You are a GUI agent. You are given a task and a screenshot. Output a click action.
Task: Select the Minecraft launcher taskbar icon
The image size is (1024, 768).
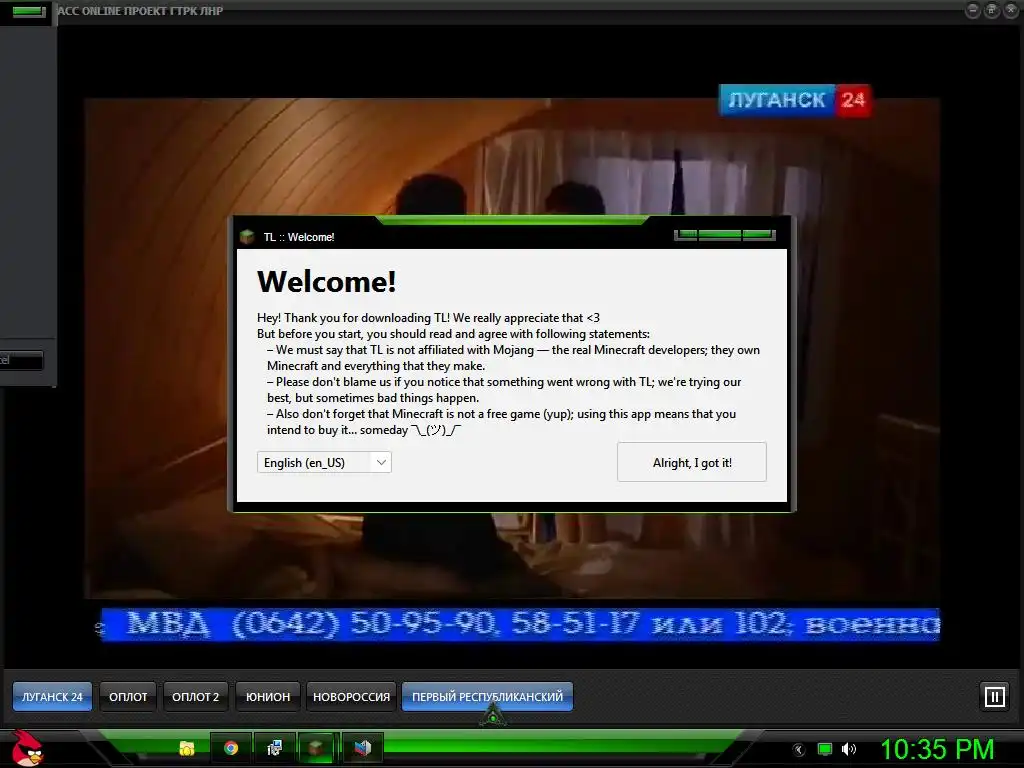pyautogui.click(x=317, y=748)
